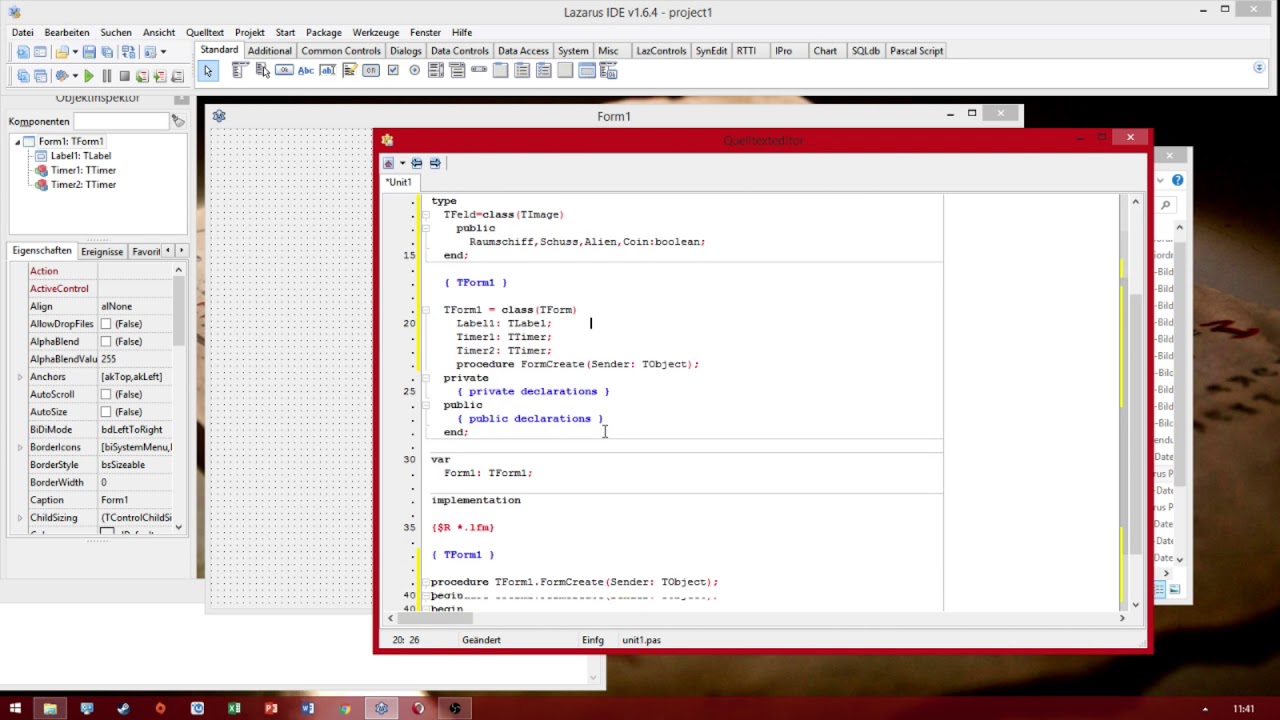Jump back in source editor history

click(417, 163)
